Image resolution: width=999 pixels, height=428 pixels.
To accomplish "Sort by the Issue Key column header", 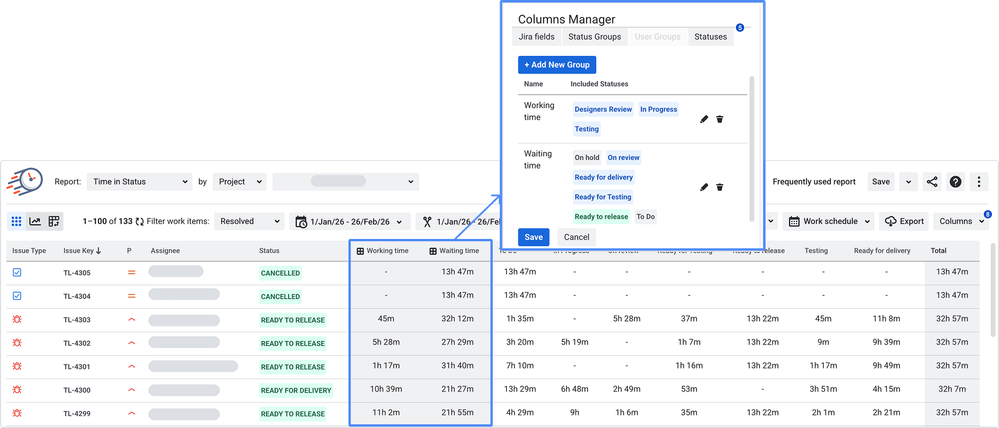I will tap(82, 251).
